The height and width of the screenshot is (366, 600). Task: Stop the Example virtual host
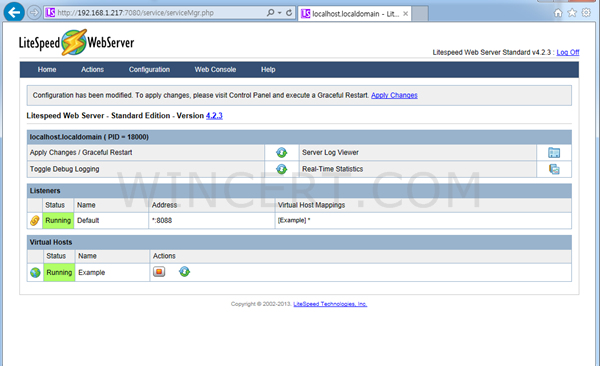[159, 272]
